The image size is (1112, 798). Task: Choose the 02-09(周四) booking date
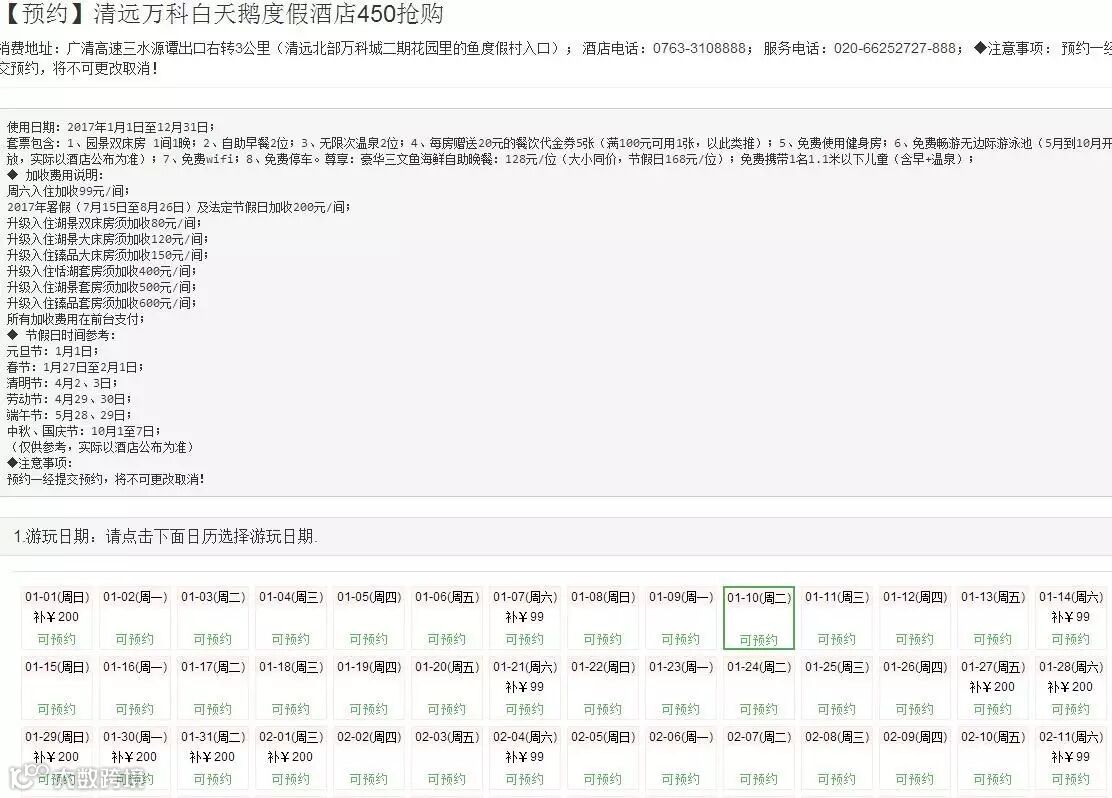tap(915, 758)
